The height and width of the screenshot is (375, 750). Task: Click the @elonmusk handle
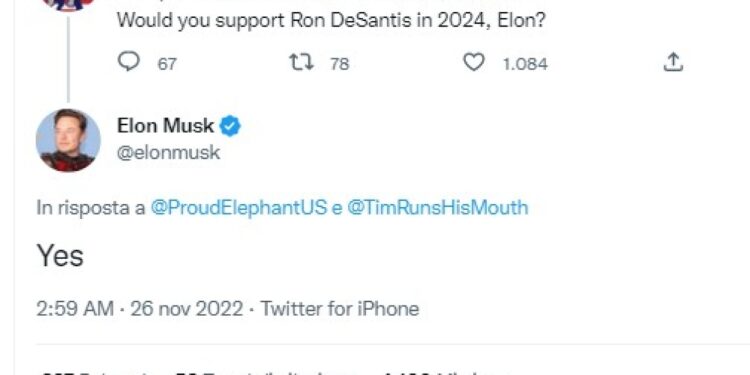pos(168,153)
